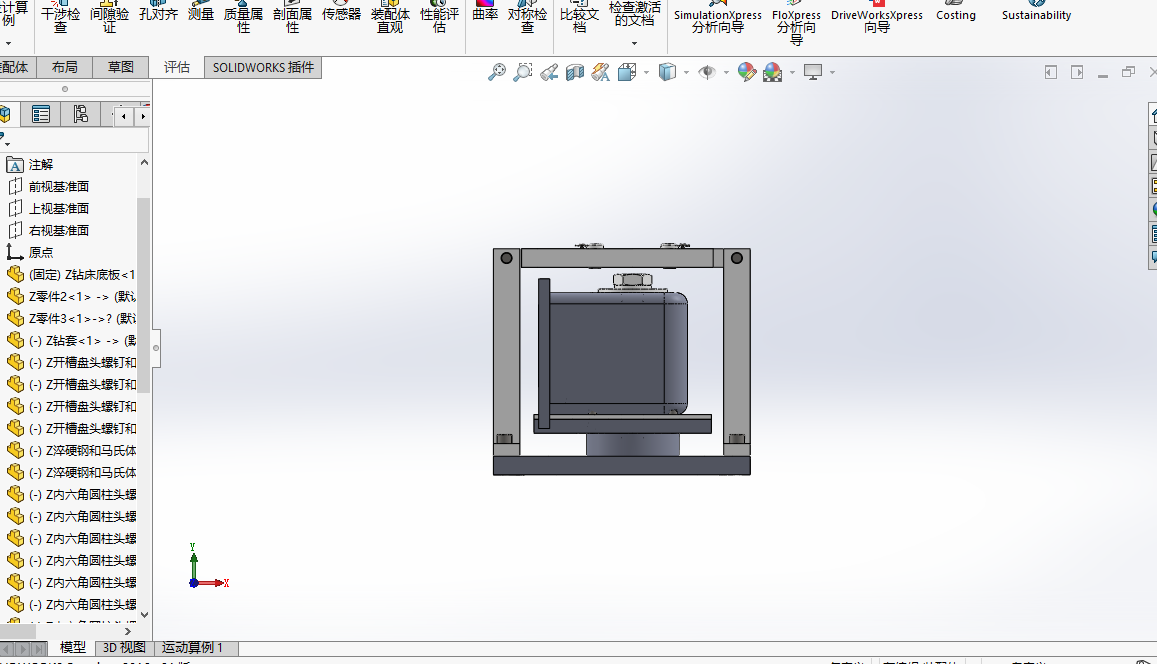The width and height of the screenshot is (1157, 664).
Task: Open the Costing tool
Action: pyautogui.click(x=956, y=13)
